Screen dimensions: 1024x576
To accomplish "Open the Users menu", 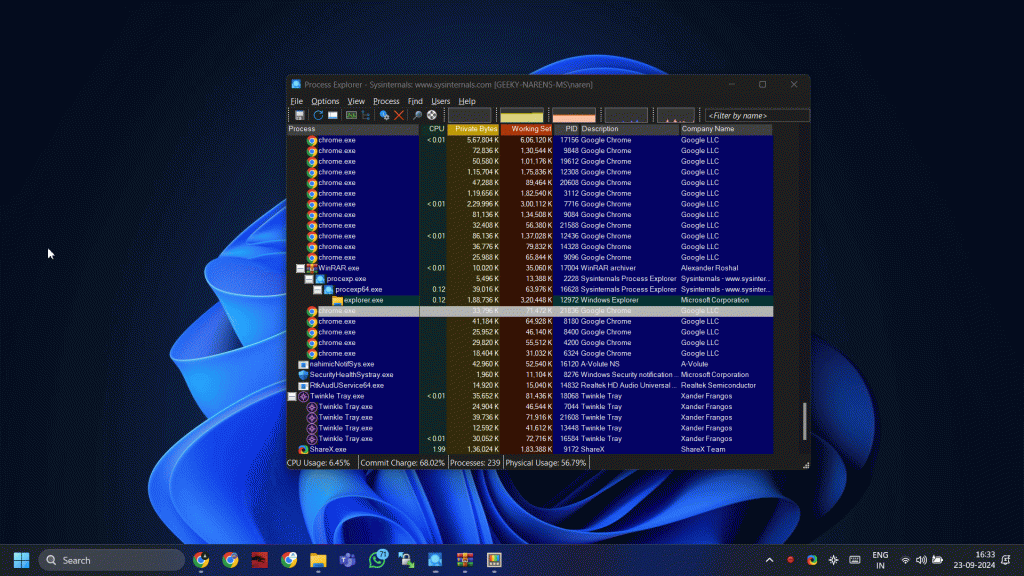I will coord(439,101).
